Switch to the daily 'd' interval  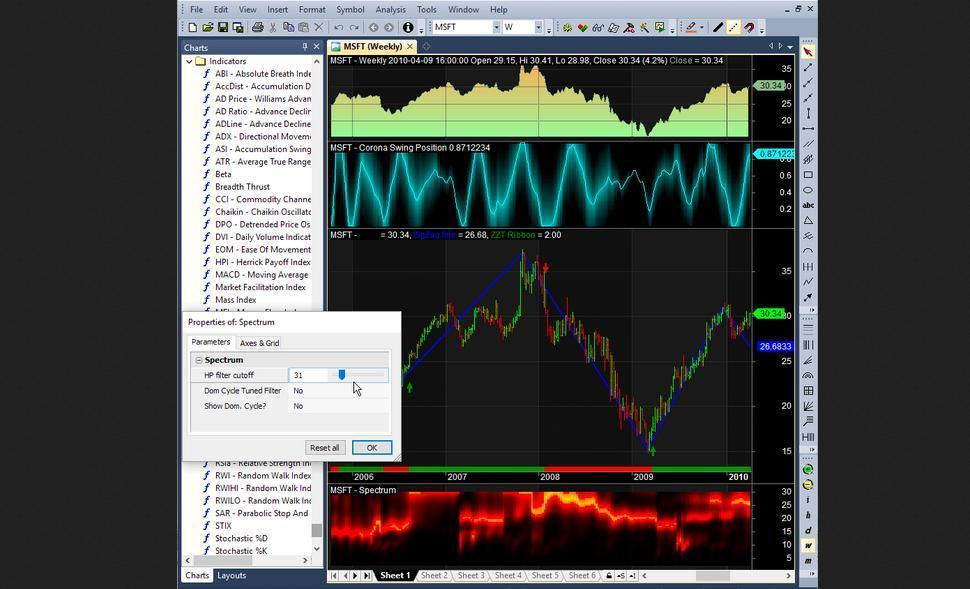pos(808,531)
